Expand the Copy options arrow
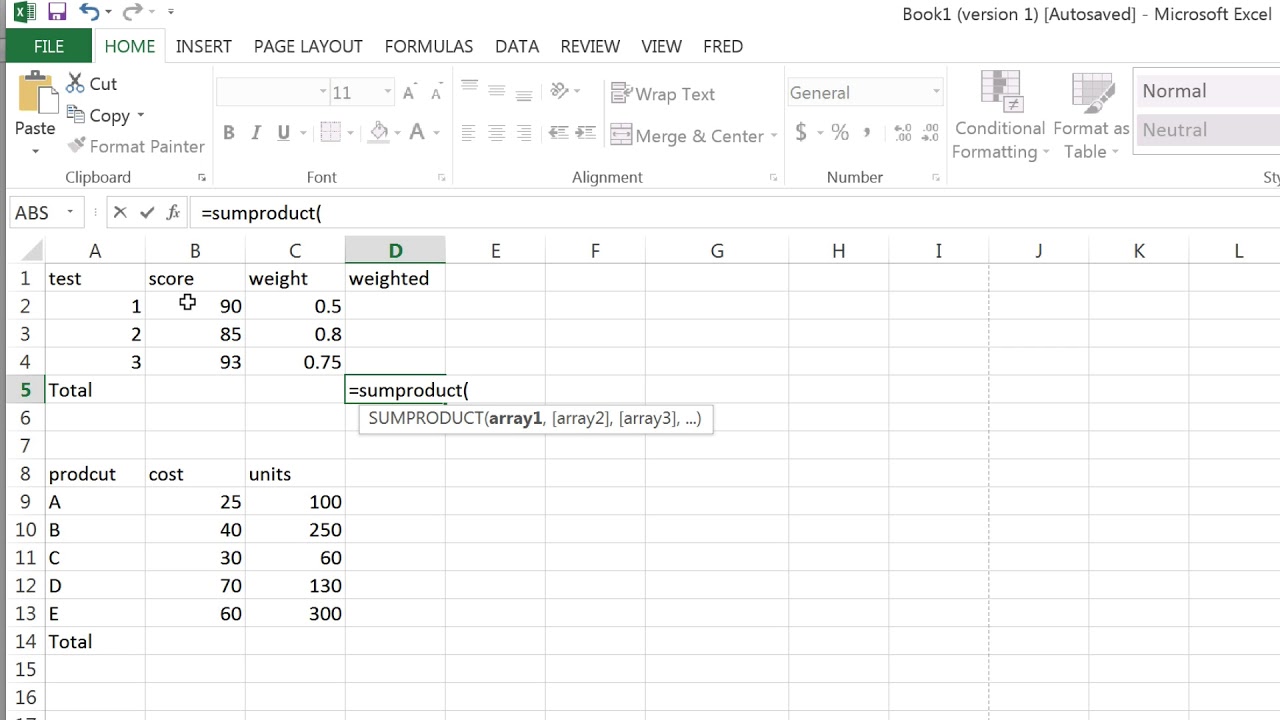The width and height of the screenshot is (1280, 720). (141, 116)
